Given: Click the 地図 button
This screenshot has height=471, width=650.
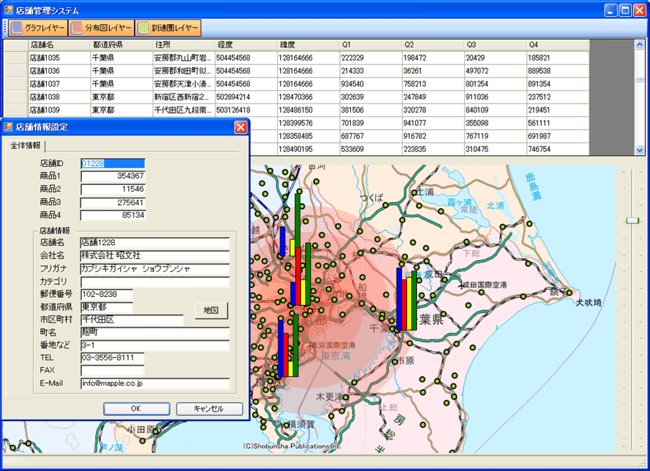Looking at the screenshot, I should click(x=210, y=309).
